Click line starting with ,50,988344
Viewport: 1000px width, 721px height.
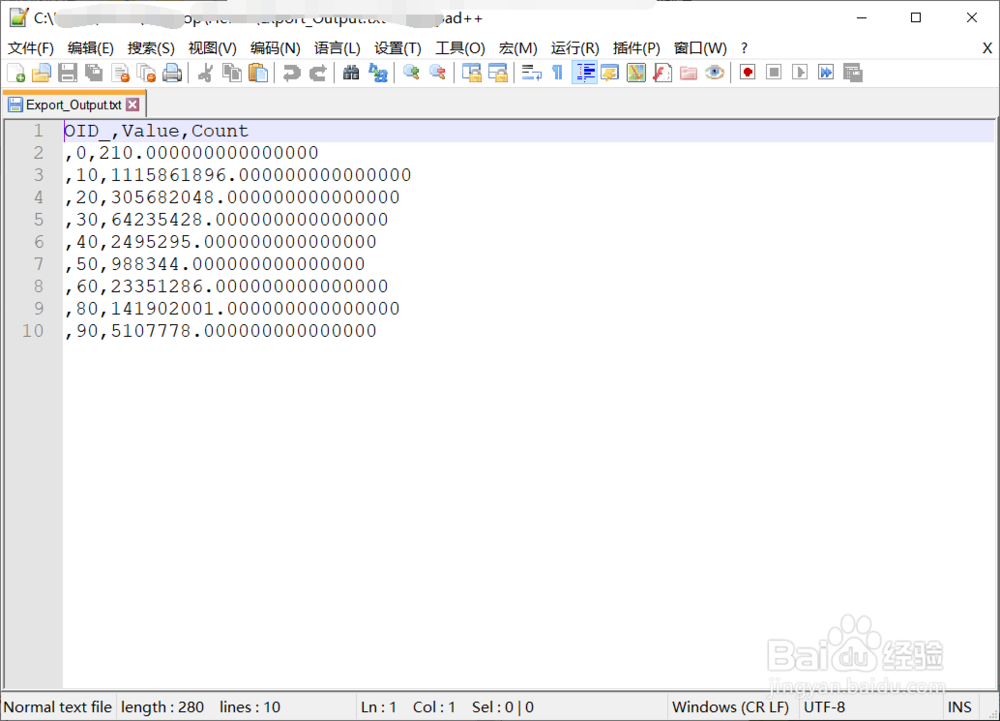pyautogui.click(x=215, y=264)
